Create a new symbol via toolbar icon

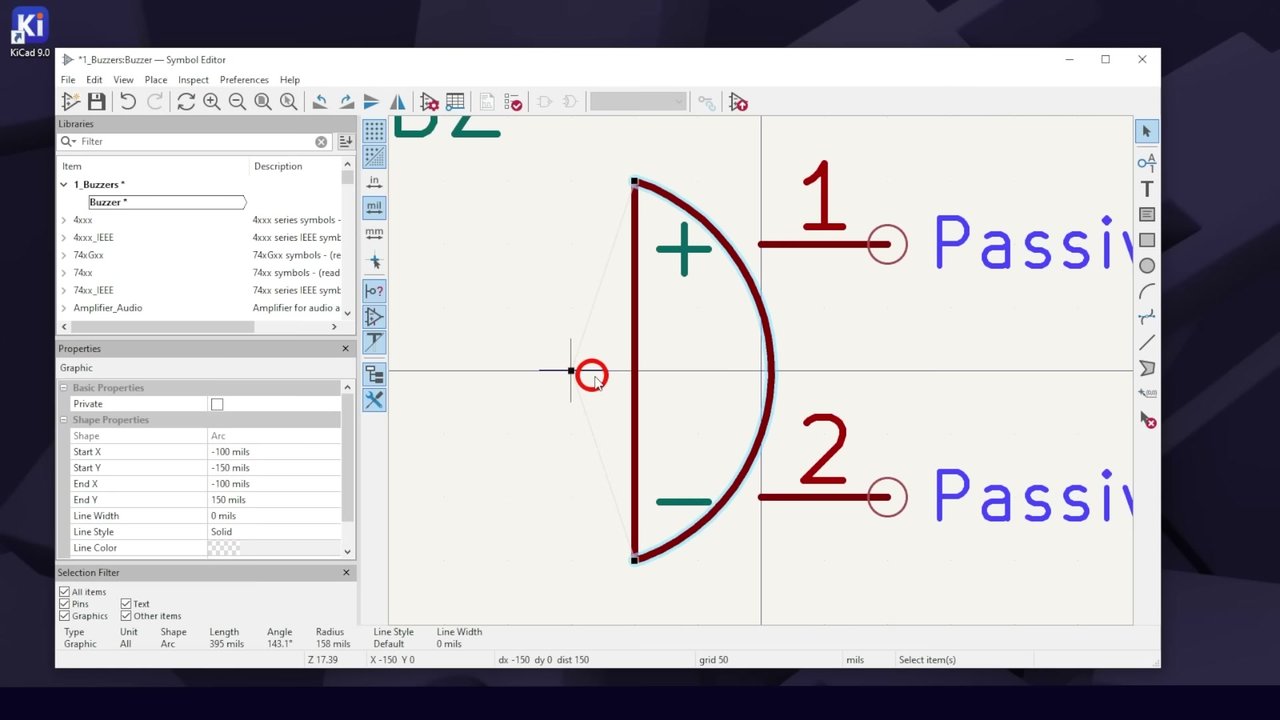click(x=70, y=102)
